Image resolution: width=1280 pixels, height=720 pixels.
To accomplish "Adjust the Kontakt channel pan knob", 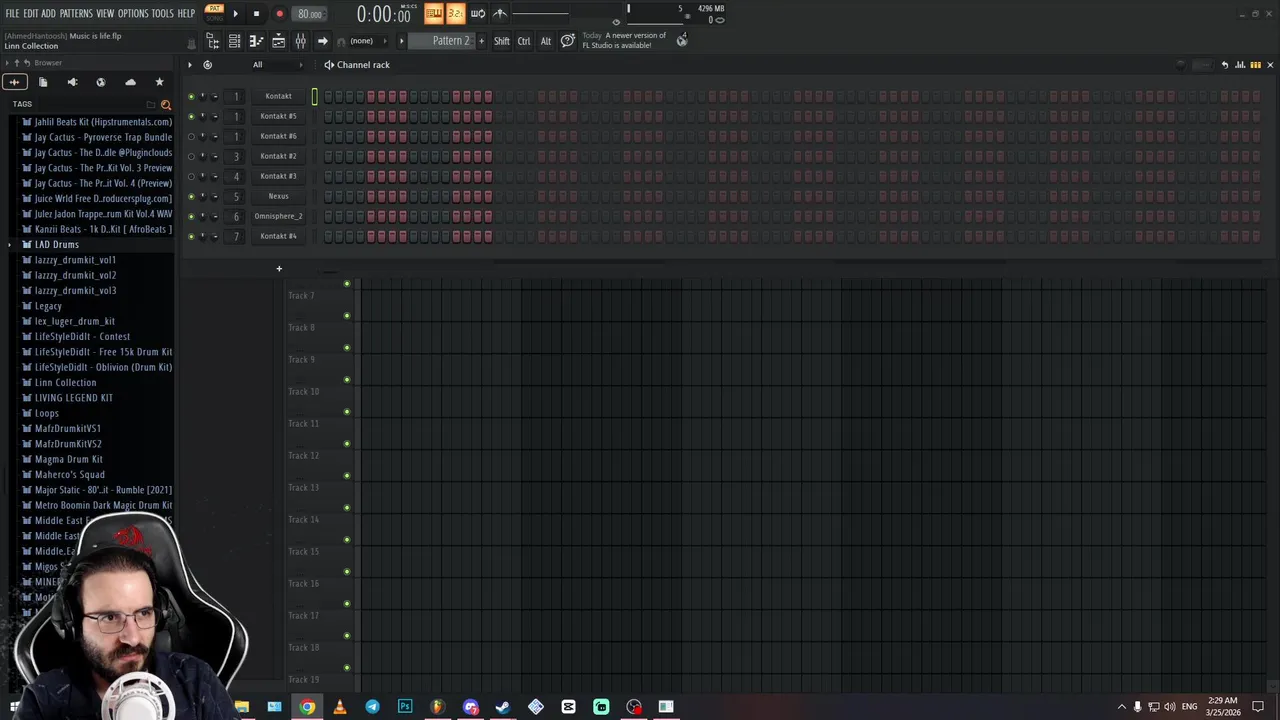I will coord(203,97).
